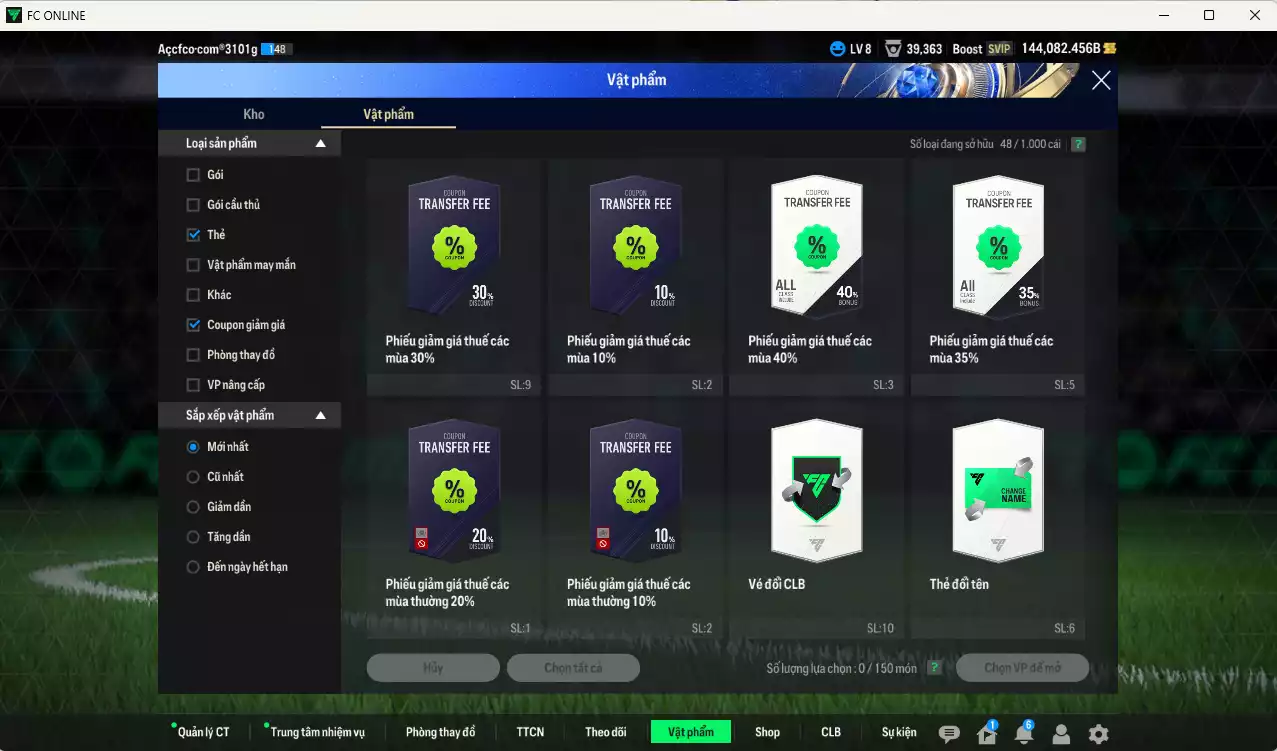Image resolution: width=1277 pixels, height=751 pixels.
Task: Click the green question mark near owned item count
Action: (1076, 144)
